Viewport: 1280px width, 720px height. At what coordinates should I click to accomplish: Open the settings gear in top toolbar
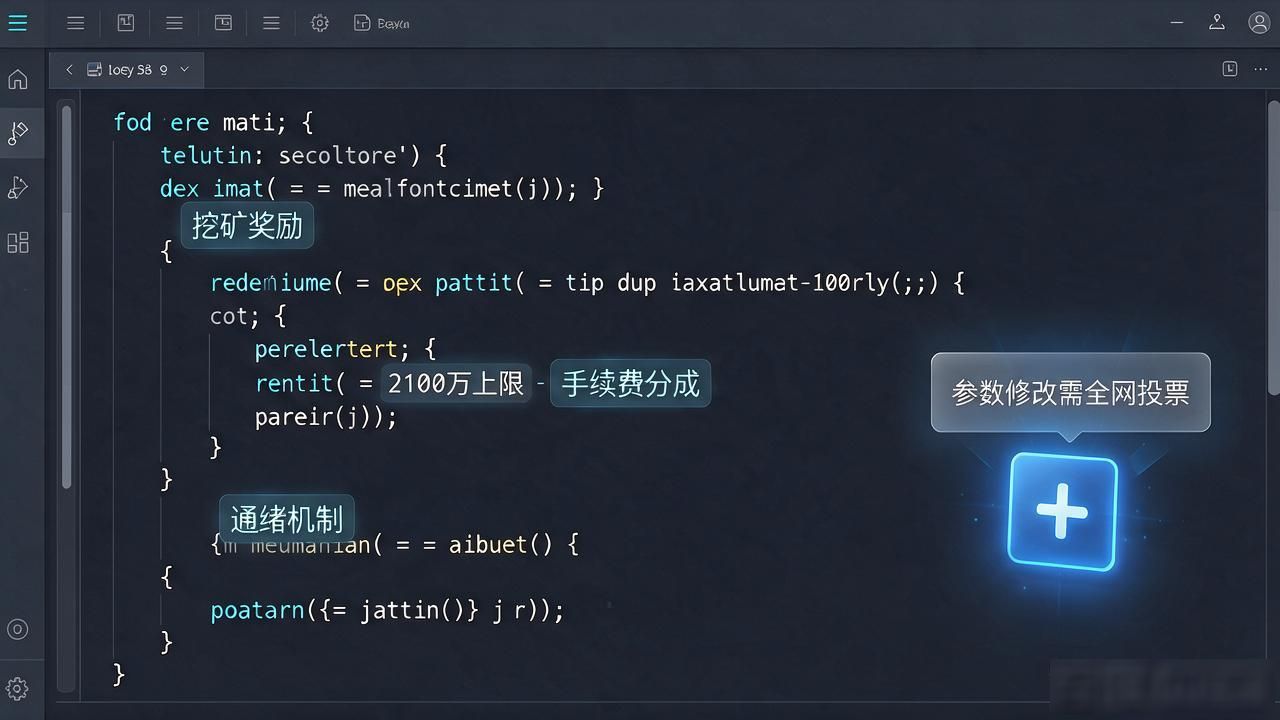(320, 22)
